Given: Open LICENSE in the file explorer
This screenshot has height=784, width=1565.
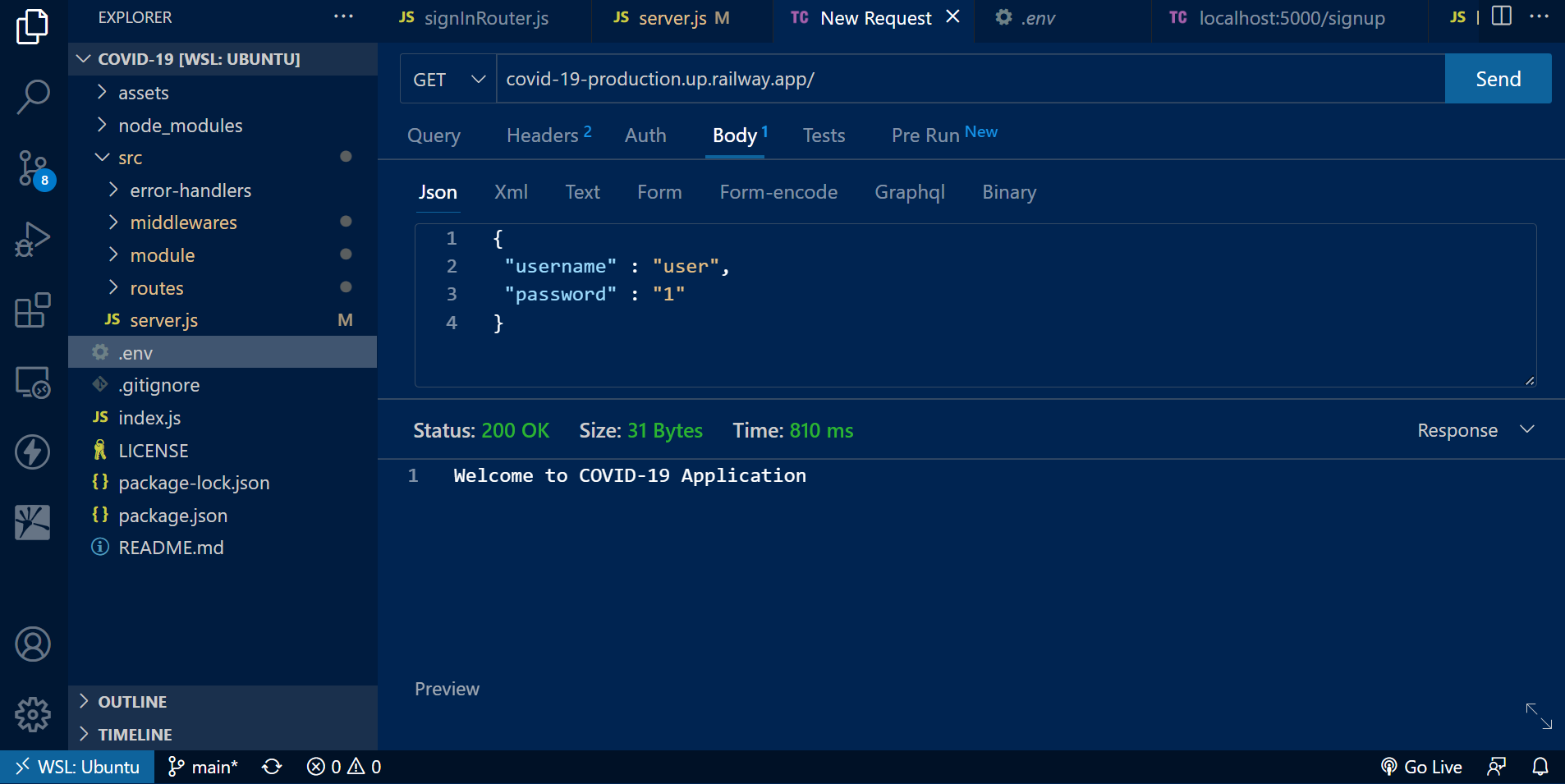Looking at the screenshot, I should click(x=223, y=451).
